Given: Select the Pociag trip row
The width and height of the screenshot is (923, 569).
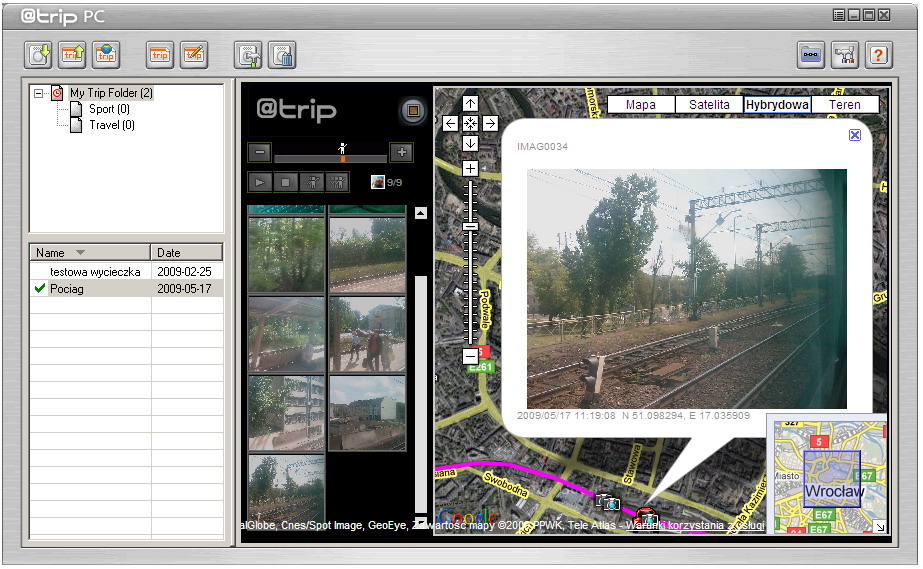Looking at the screenshot, I should 127,288.
